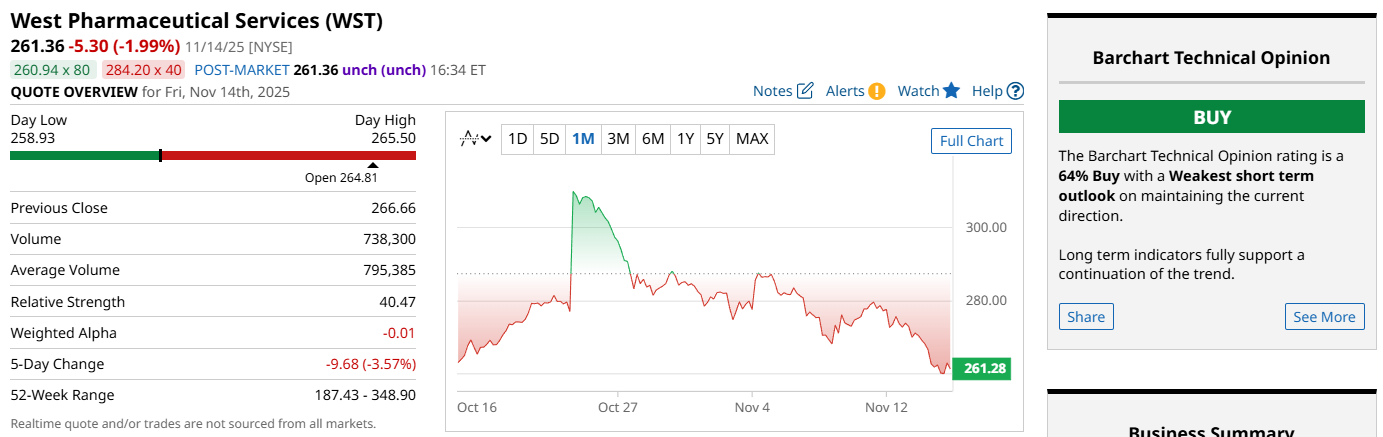1383x437 pixels.
Task: Click the Help question mark icon
Action: pos(1015,91)
